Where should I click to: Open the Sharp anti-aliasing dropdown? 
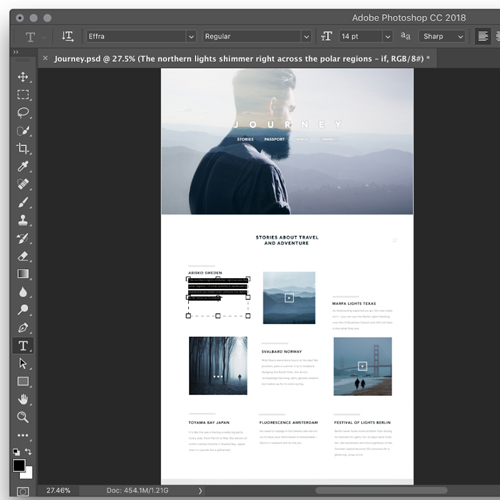coord(442,36)
